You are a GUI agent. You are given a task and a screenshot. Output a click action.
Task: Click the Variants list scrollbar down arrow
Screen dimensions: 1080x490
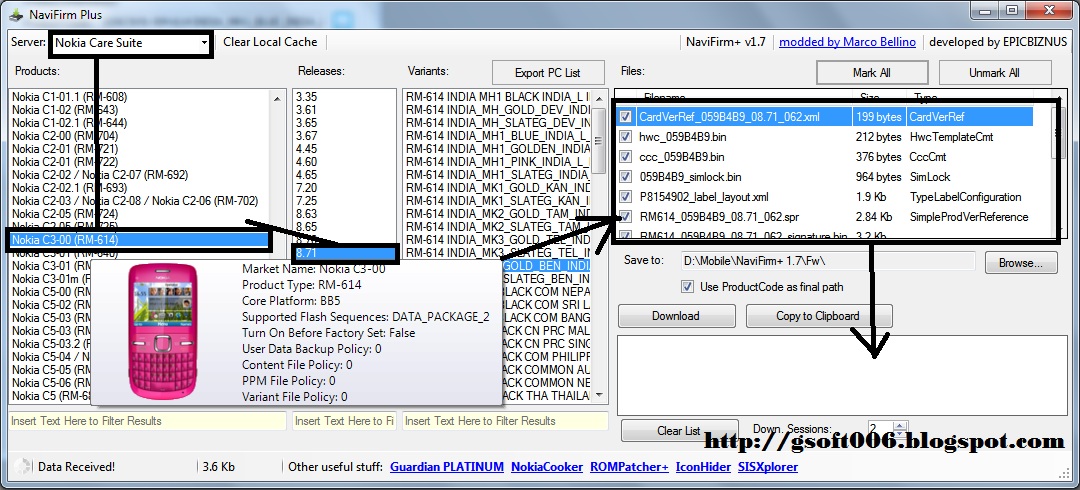[599, 396]
